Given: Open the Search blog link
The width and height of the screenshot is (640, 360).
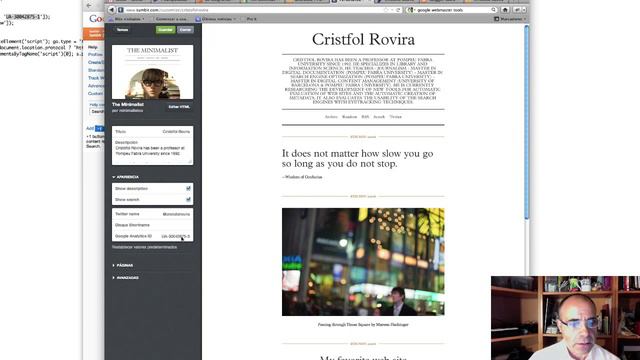Looking at the screenshot, I should (379, 117).
